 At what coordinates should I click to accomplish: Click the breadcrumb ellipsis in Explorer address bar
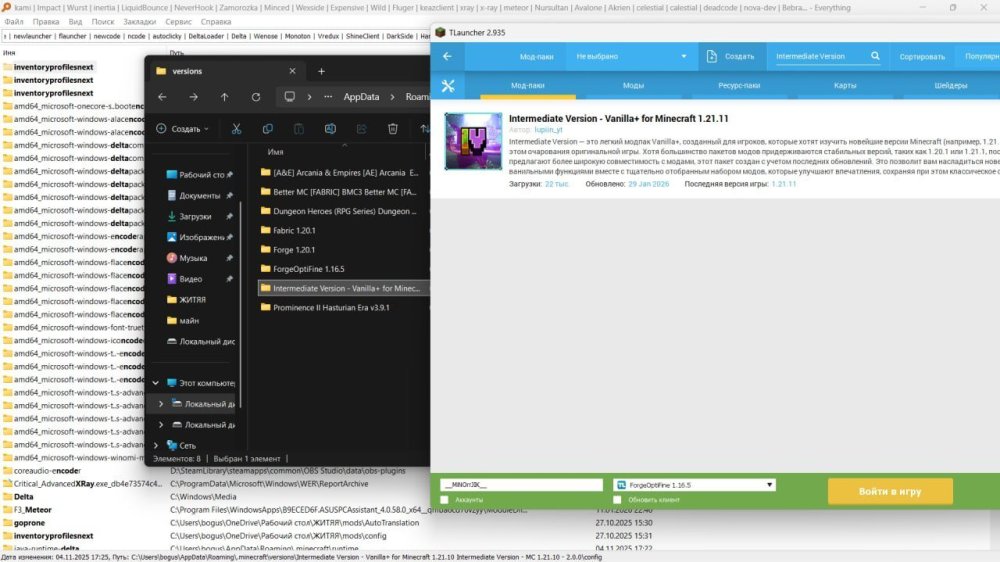tap(328, 97)
